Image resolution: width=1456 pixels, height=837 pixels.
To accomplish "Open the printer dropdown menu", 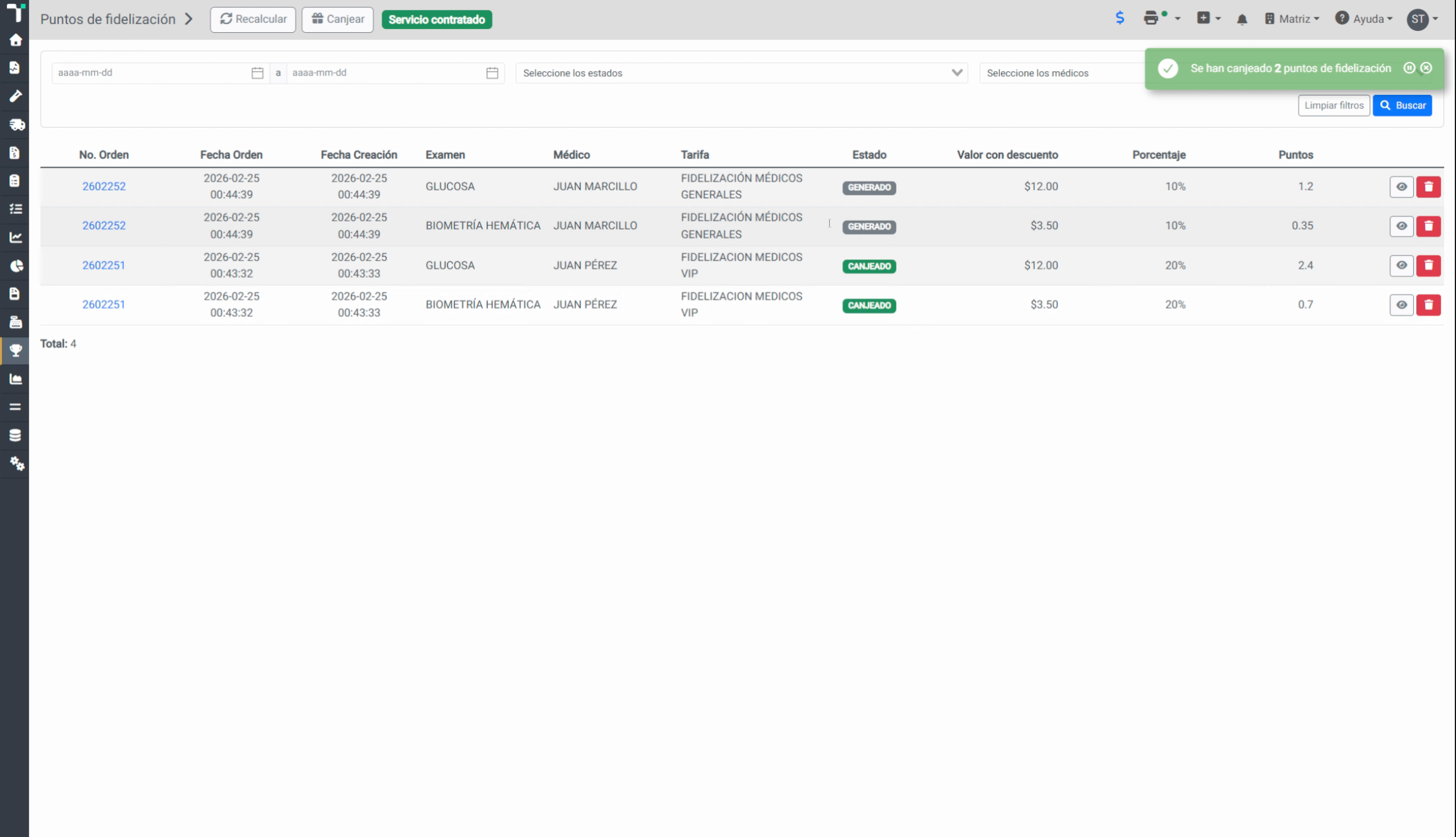I will coord(1162,19).
